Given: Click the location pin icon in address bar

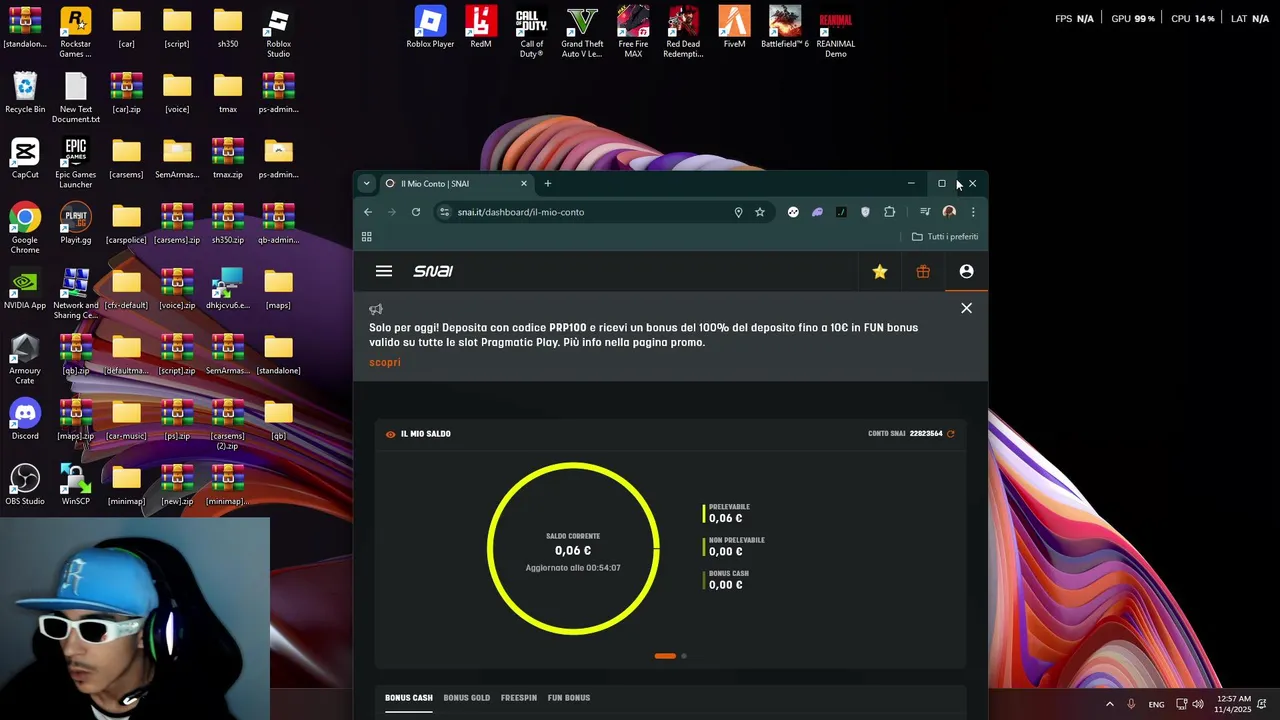Looking at the screenshot, I should tap(738, 212).
